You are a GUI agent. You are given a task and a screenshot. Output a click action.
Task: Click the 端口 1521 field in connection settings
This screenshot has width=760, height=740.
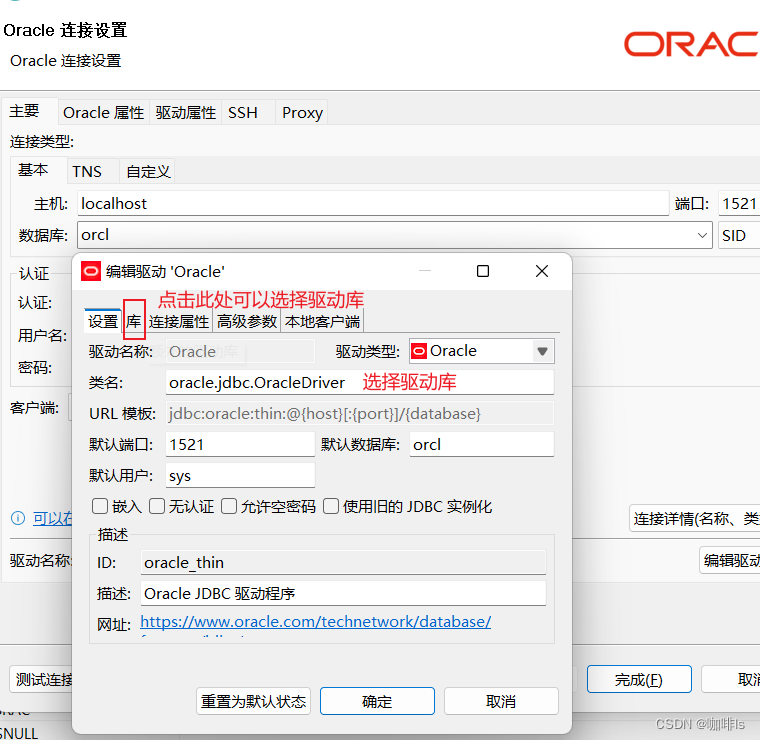click(739, 204)
